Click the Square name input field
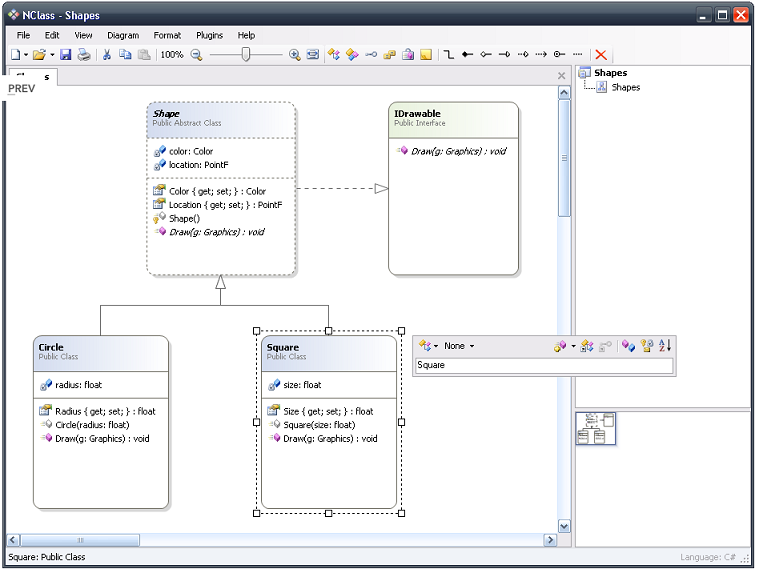 [x=544, y=366]
